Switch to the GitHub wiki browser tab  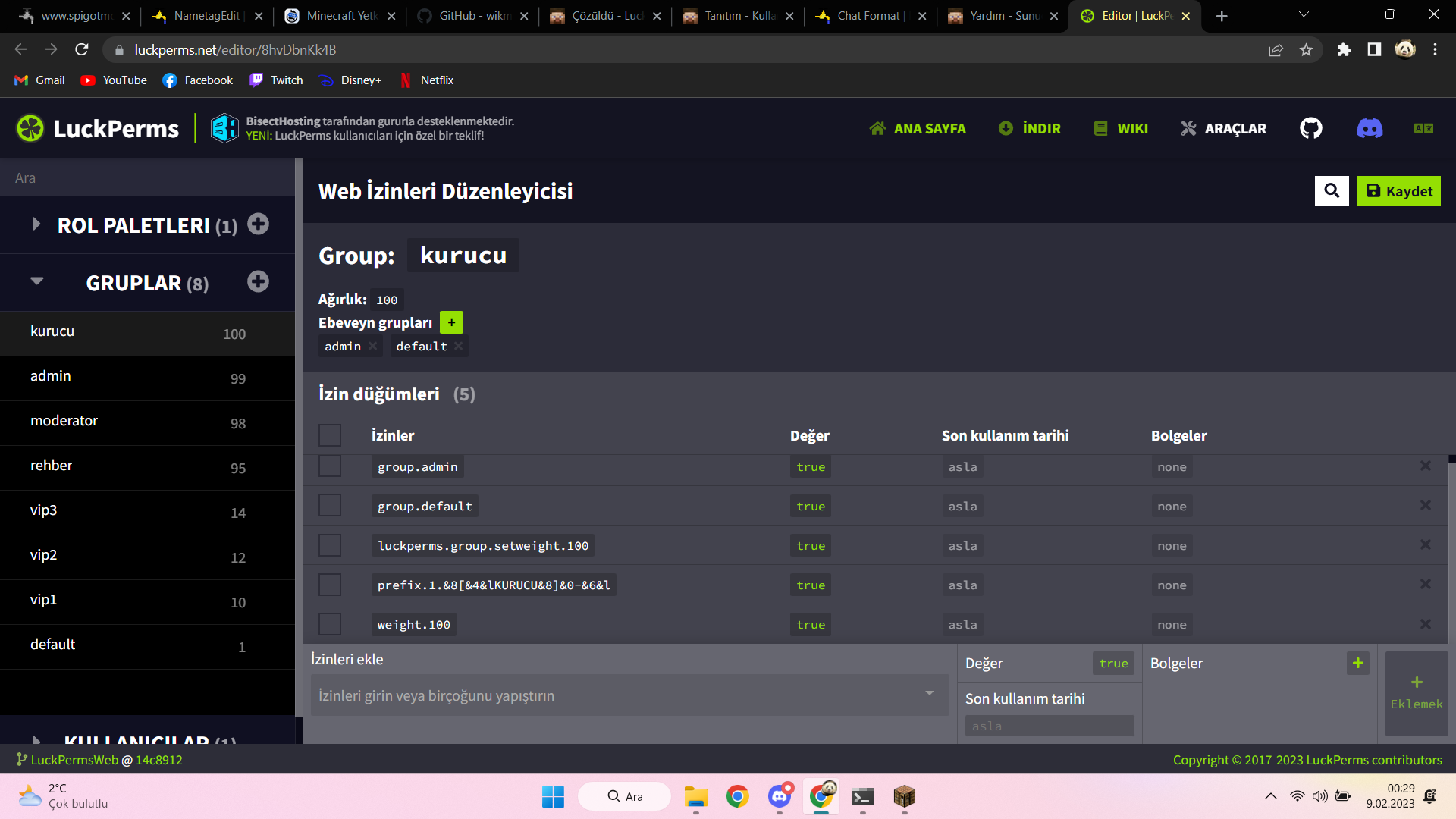click(x=474, y=16)
